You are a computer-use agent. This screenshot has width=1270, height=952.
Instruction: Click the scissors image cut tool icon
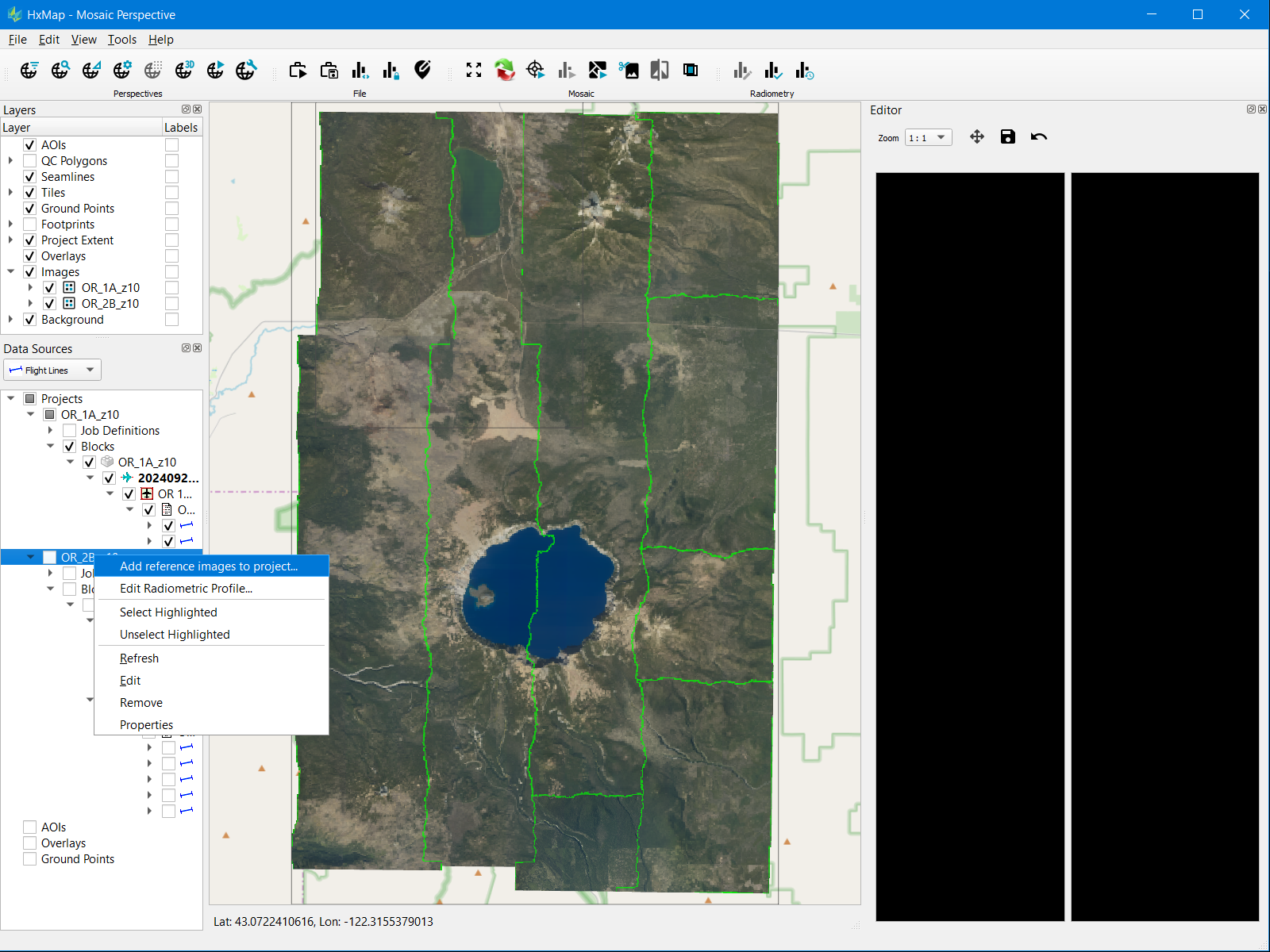click(629, 71)
